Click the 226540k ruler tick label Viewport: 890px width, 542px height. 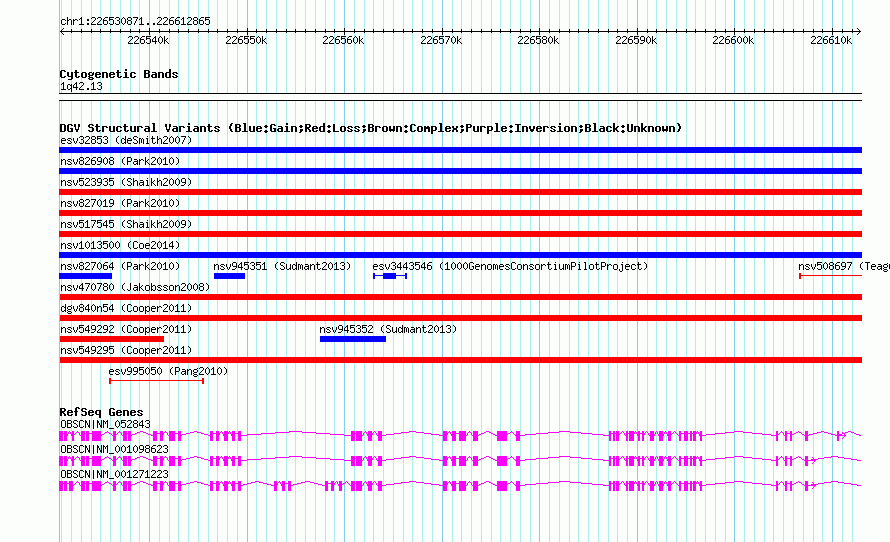pos(148,40)
